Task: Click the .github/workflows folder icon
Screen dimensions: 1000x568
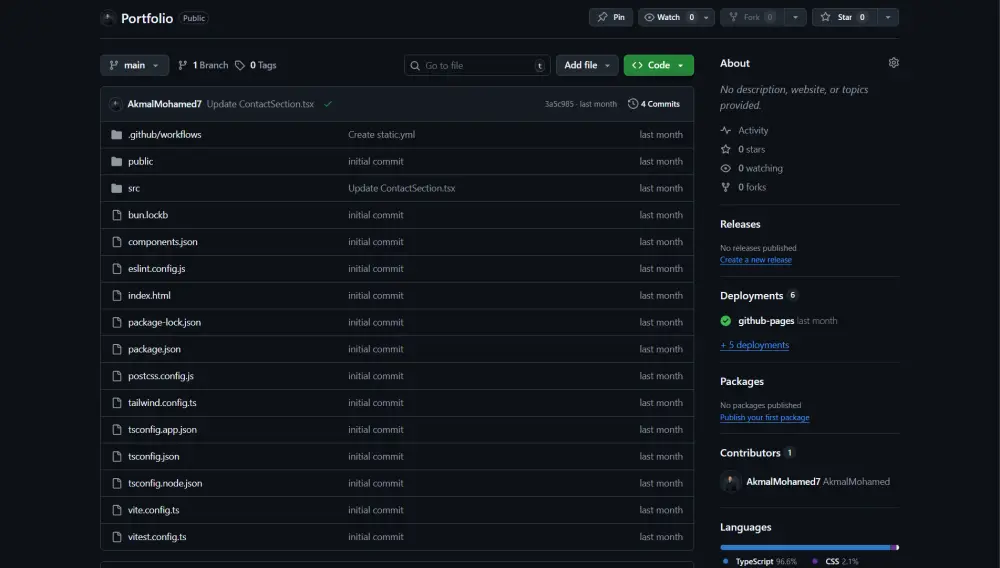Action: (116, 135)
